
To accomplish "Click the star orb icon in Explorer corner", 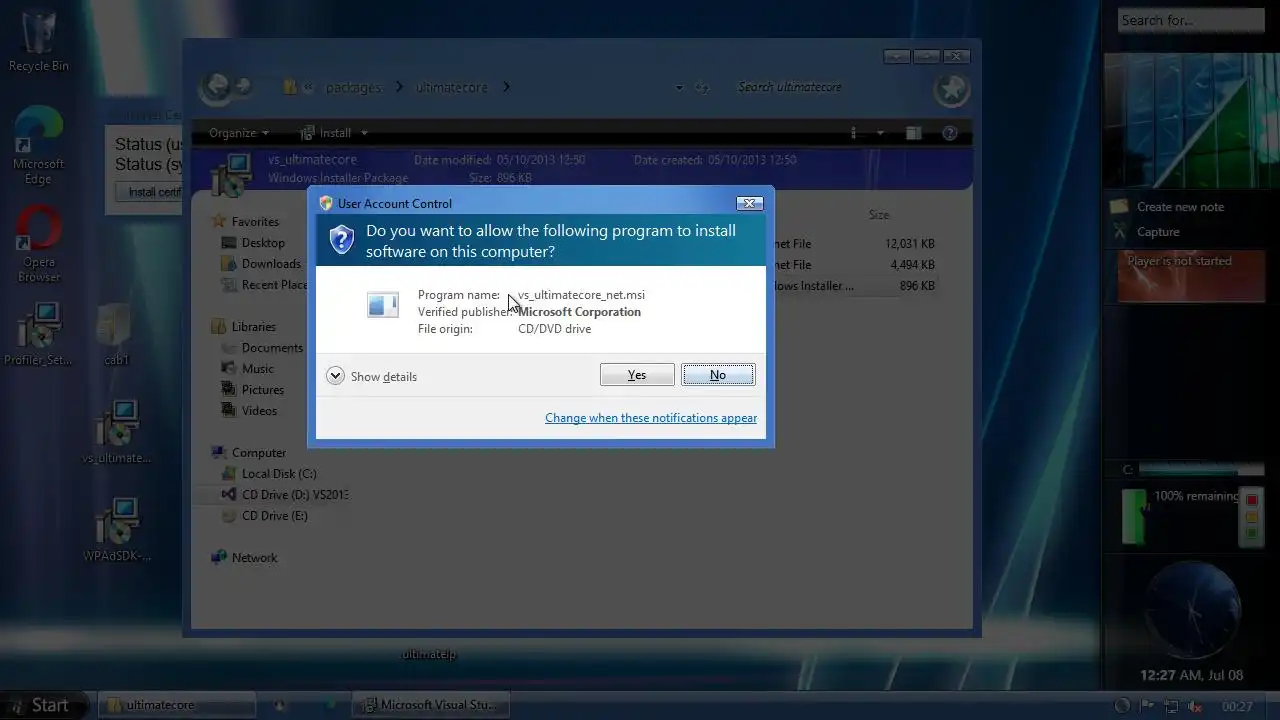I will (x=951, y=90).
